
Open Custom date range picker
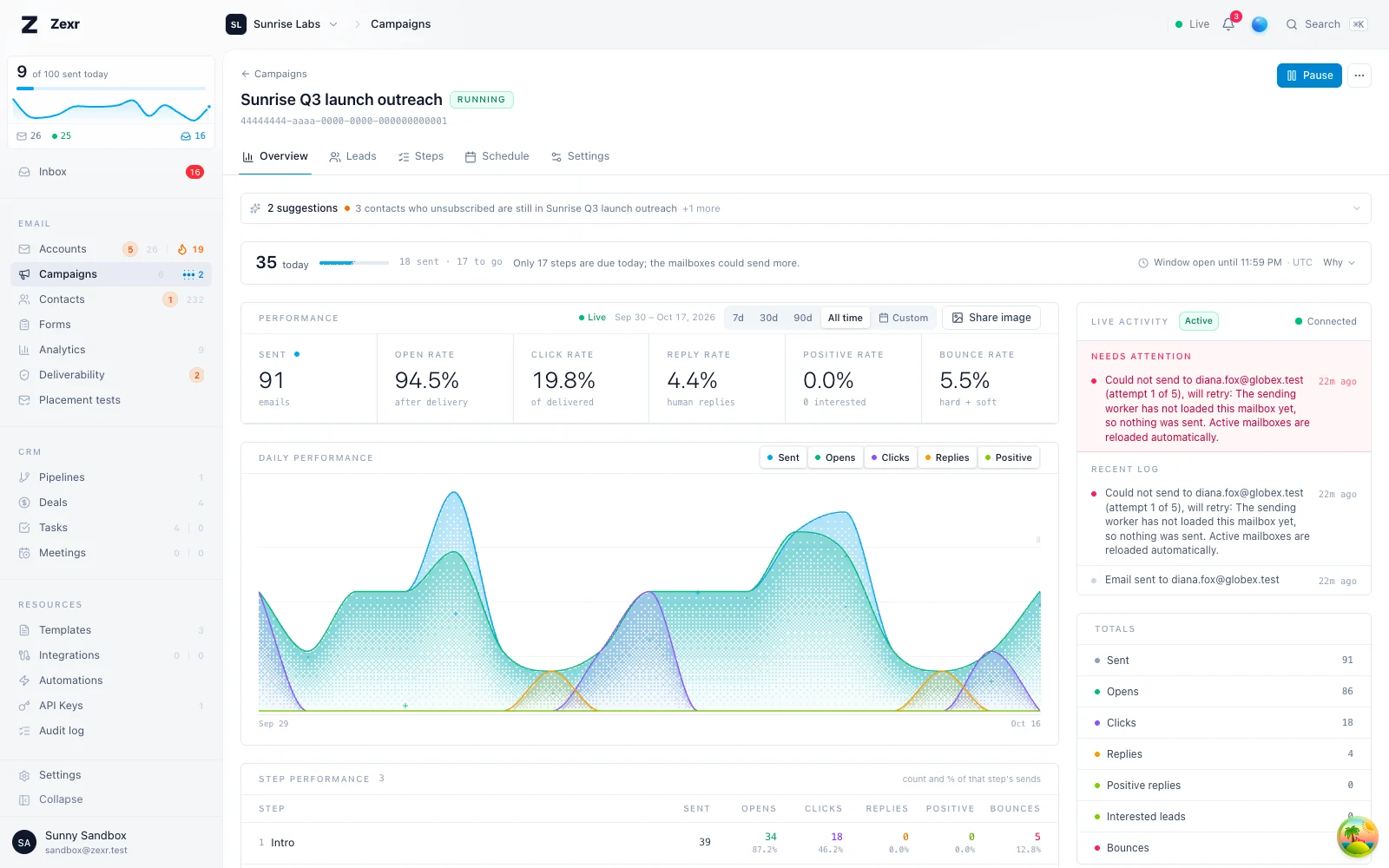point(904,318)
